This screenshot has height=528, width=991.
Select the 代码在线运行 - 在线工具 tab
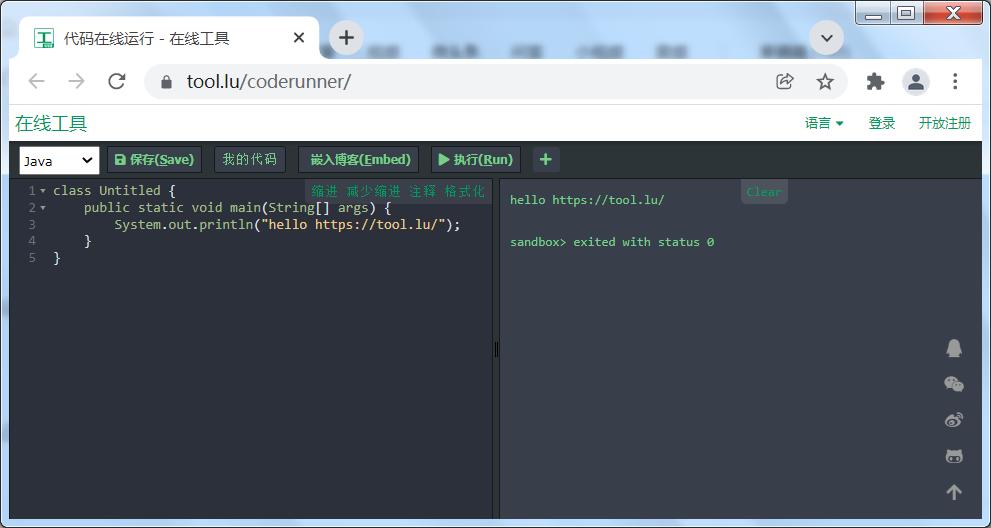pos(169,38)
